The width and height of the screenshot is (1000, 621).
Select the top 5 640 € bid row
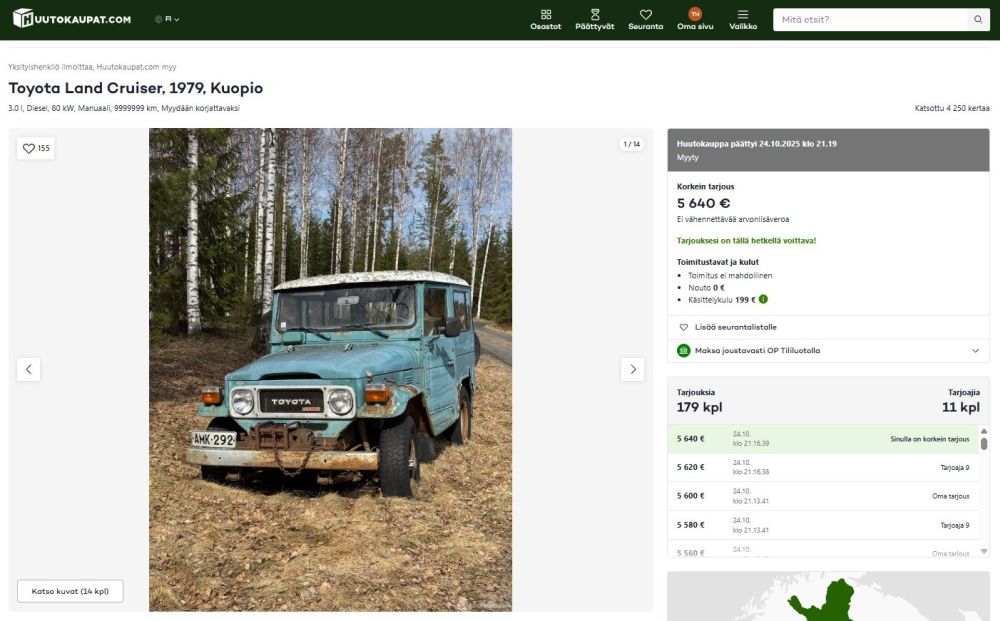822,439
